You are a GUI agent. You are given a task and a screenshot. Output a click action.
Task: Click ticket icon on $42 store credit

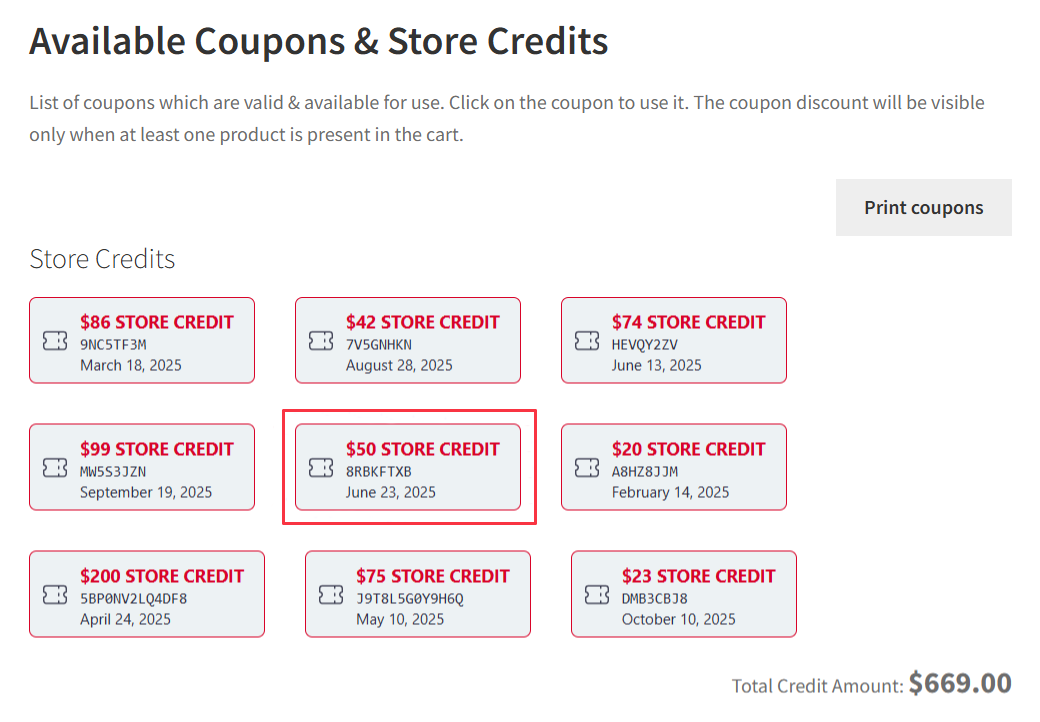321,341
